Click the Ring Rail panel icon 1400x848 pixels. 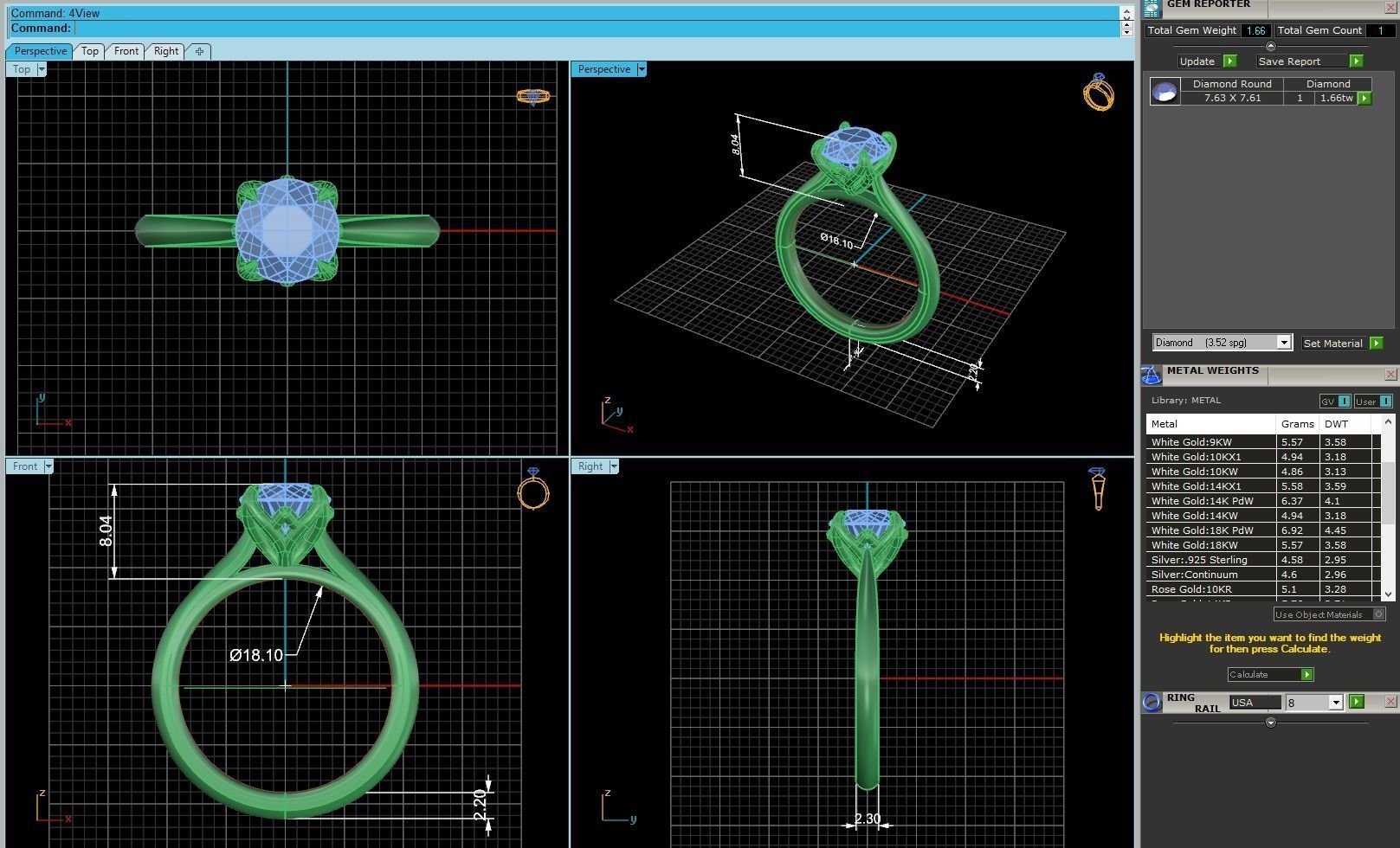tap(1152, 703)
